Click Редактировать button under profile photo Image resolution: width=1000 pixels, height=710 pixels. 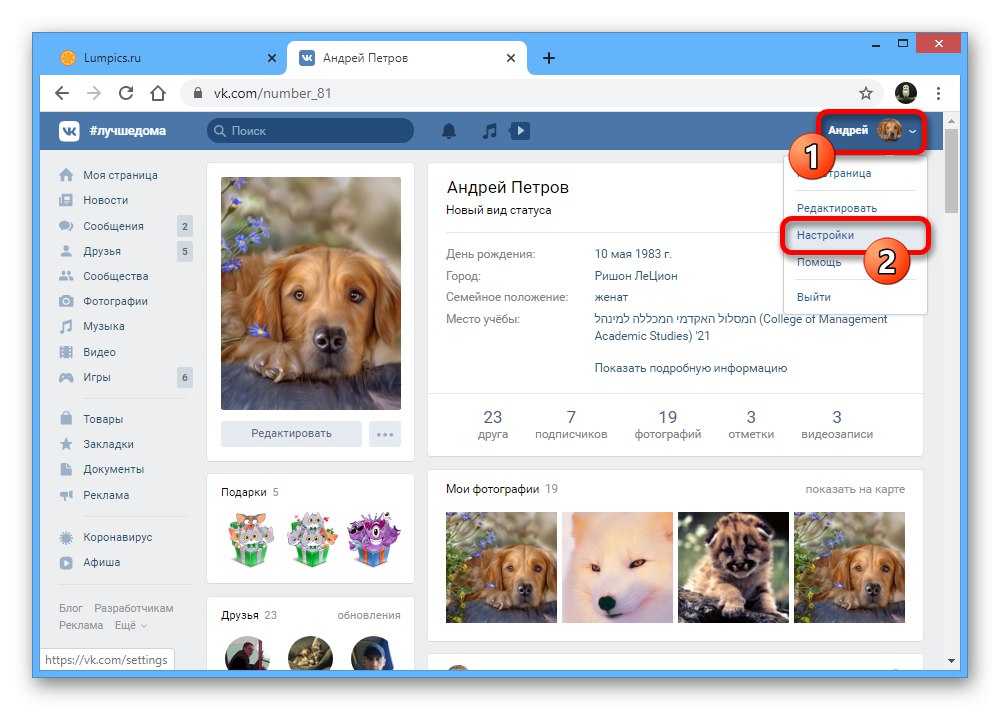[x=291, y=434]
